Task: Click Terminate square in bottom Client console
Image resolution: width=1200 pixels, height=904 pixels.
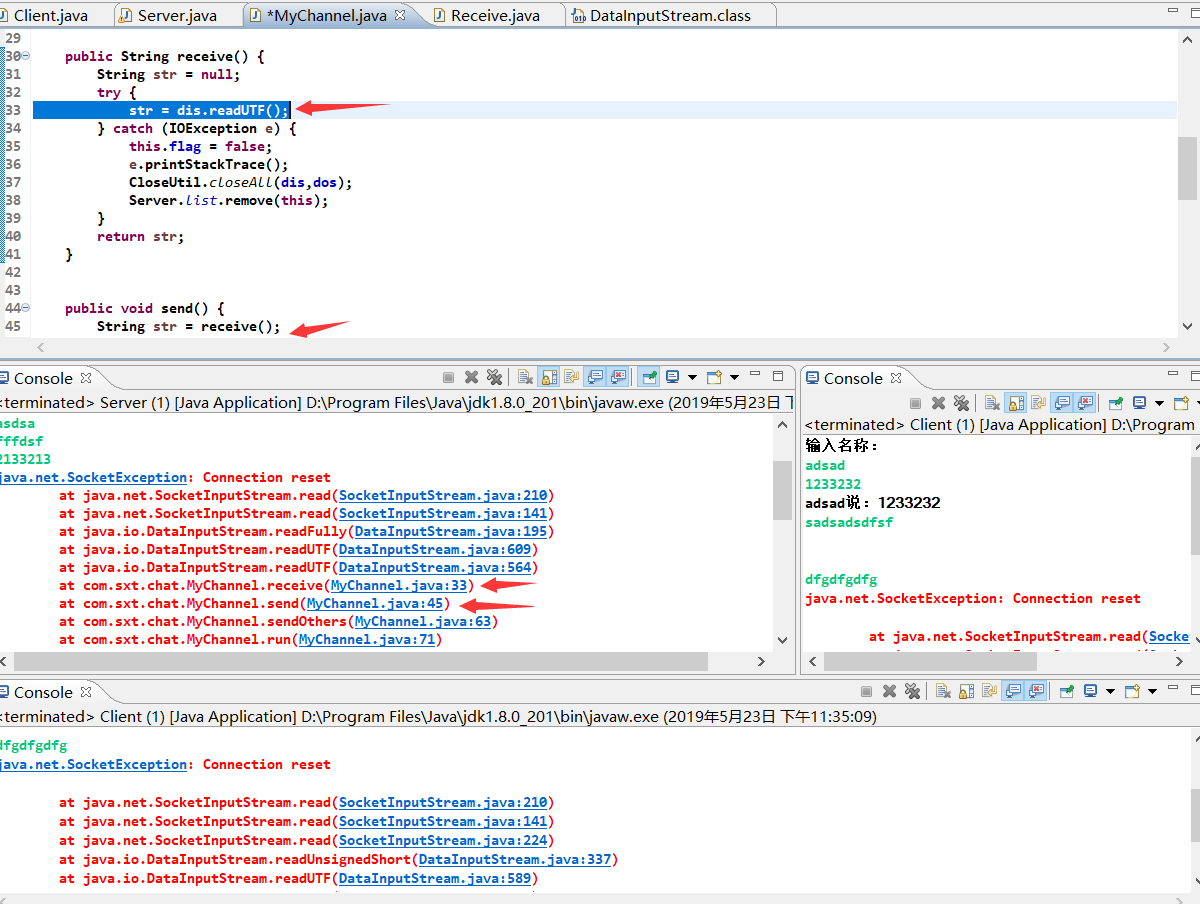Action: pyautogui.click(x=866, y=691)
